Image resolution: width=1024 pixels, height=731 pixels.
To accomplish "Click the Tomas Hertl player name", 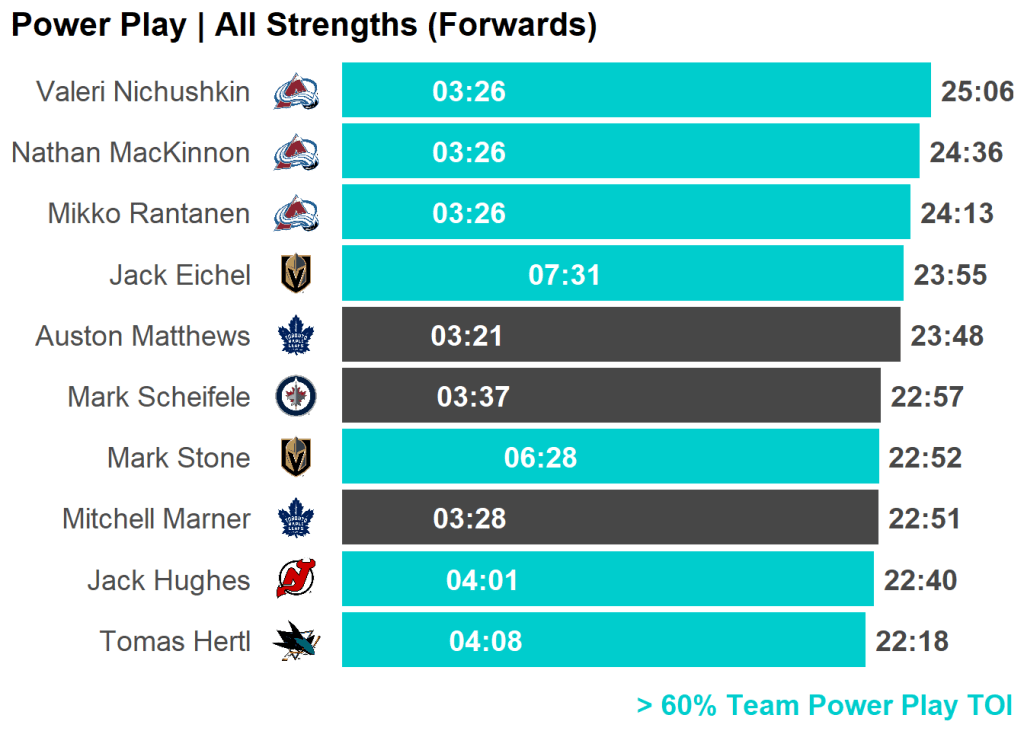I will (175, 641).
